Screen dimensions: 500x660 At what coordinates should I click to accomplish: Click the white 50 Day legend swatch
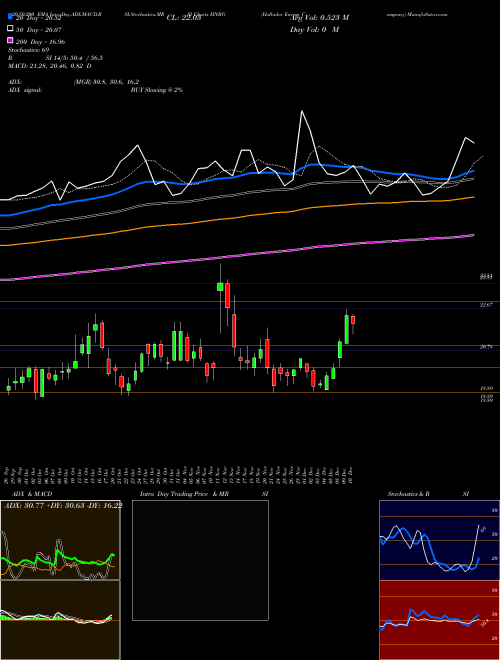click(10, 29)
